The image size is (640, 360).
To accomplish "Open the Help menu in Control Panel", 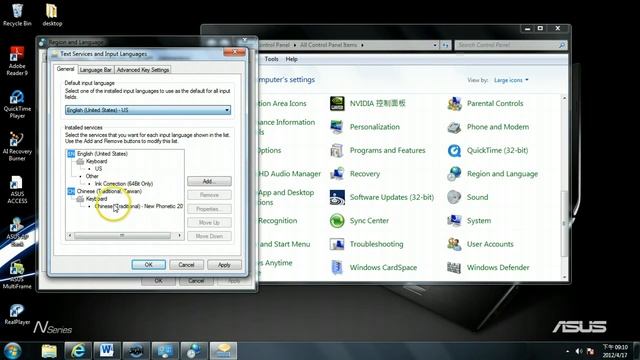I will pos(291,59).
